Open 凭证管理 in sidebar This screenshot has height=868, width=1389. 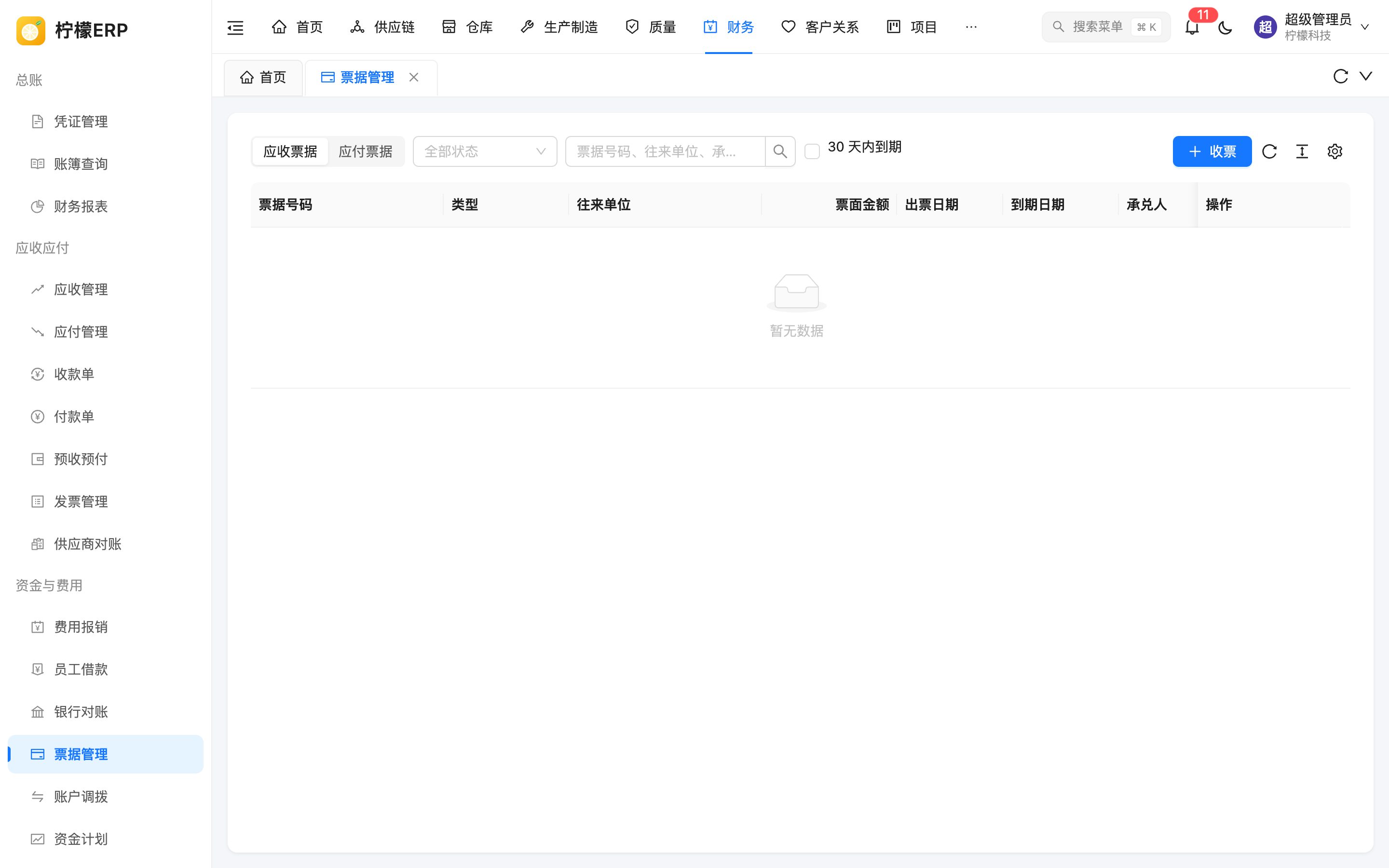click(106, 122)
